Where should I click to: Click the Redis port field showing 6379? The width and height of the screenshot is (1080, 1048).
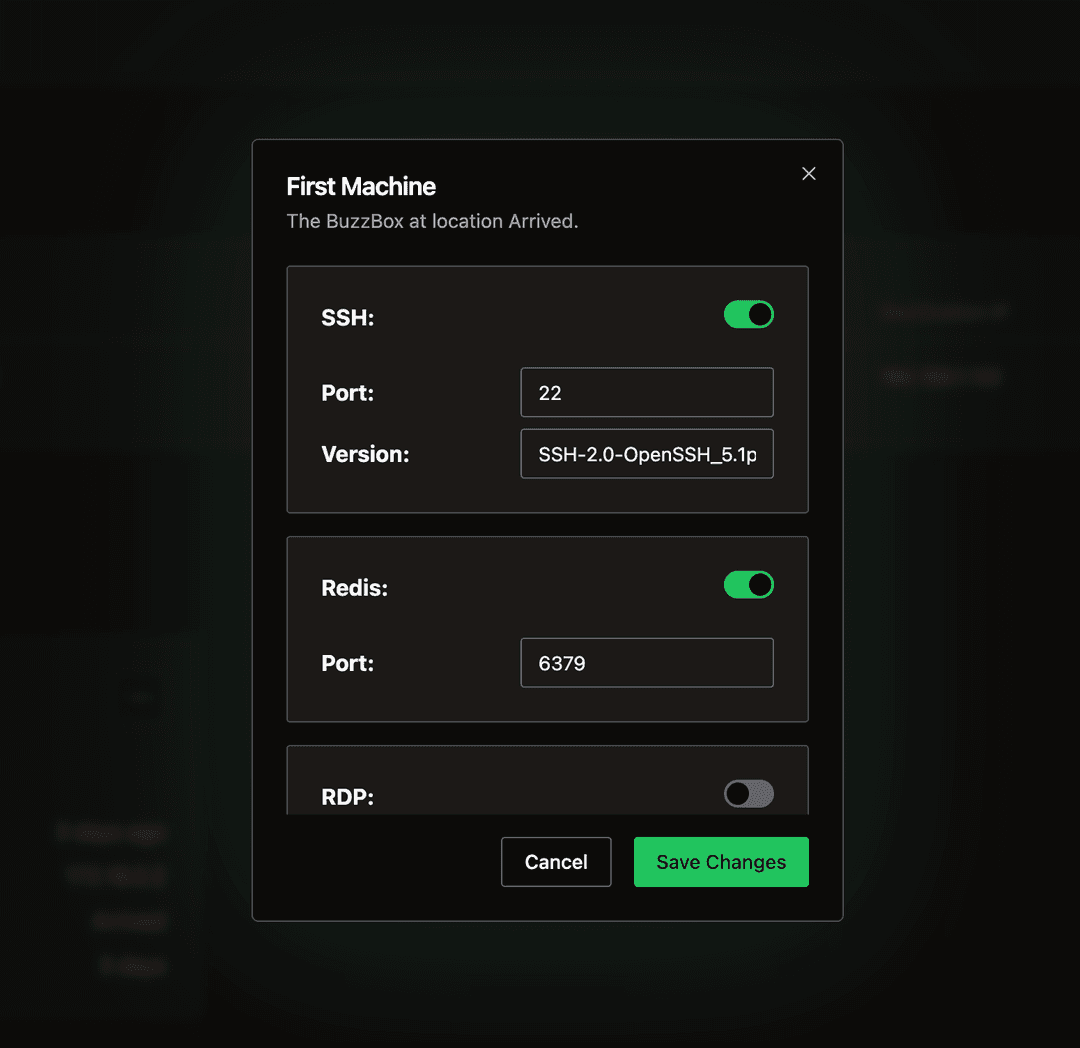[x=646, y=663]
